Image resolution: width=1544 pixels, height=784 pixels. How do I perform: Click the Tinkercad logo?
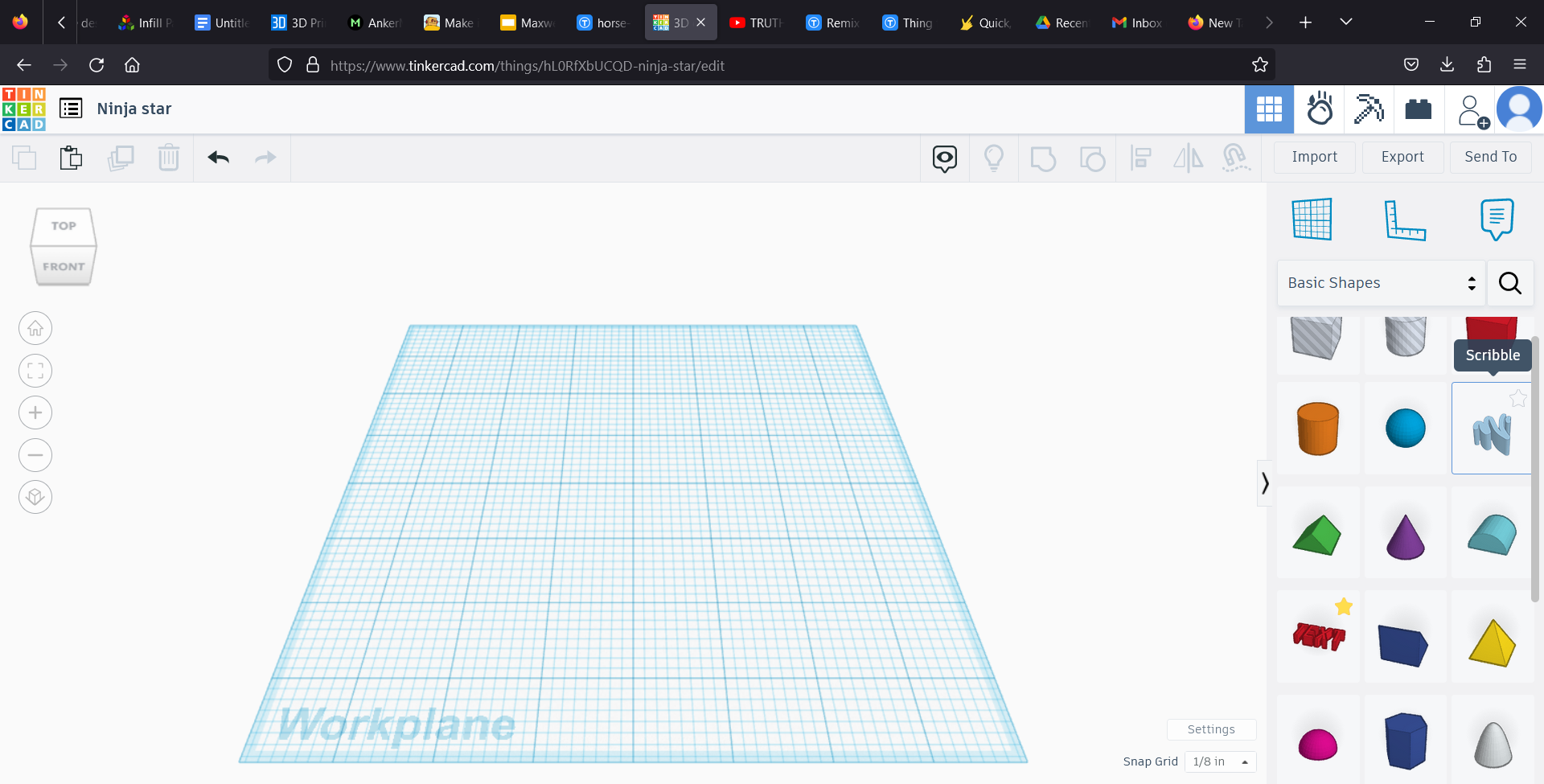click(x=24, y=109)
